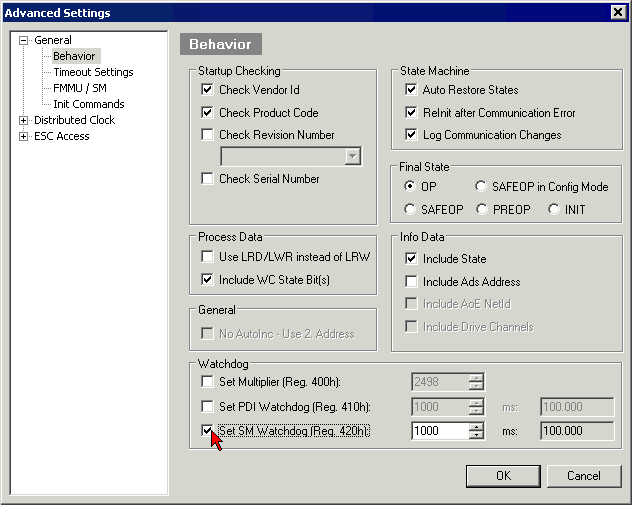Expand the ESC Access tree node
The image size is (632, 505).
(x=24, y=137)
